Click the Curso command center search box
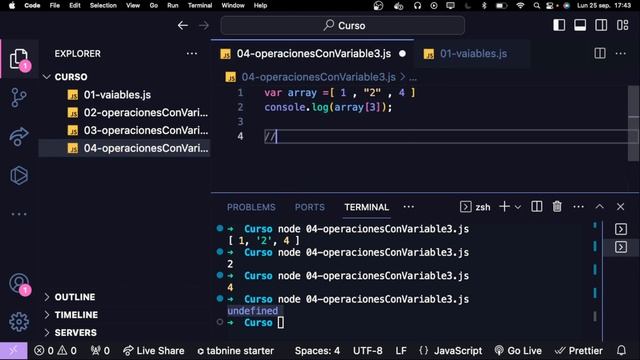640x360 pixels. tap(342, 25)
